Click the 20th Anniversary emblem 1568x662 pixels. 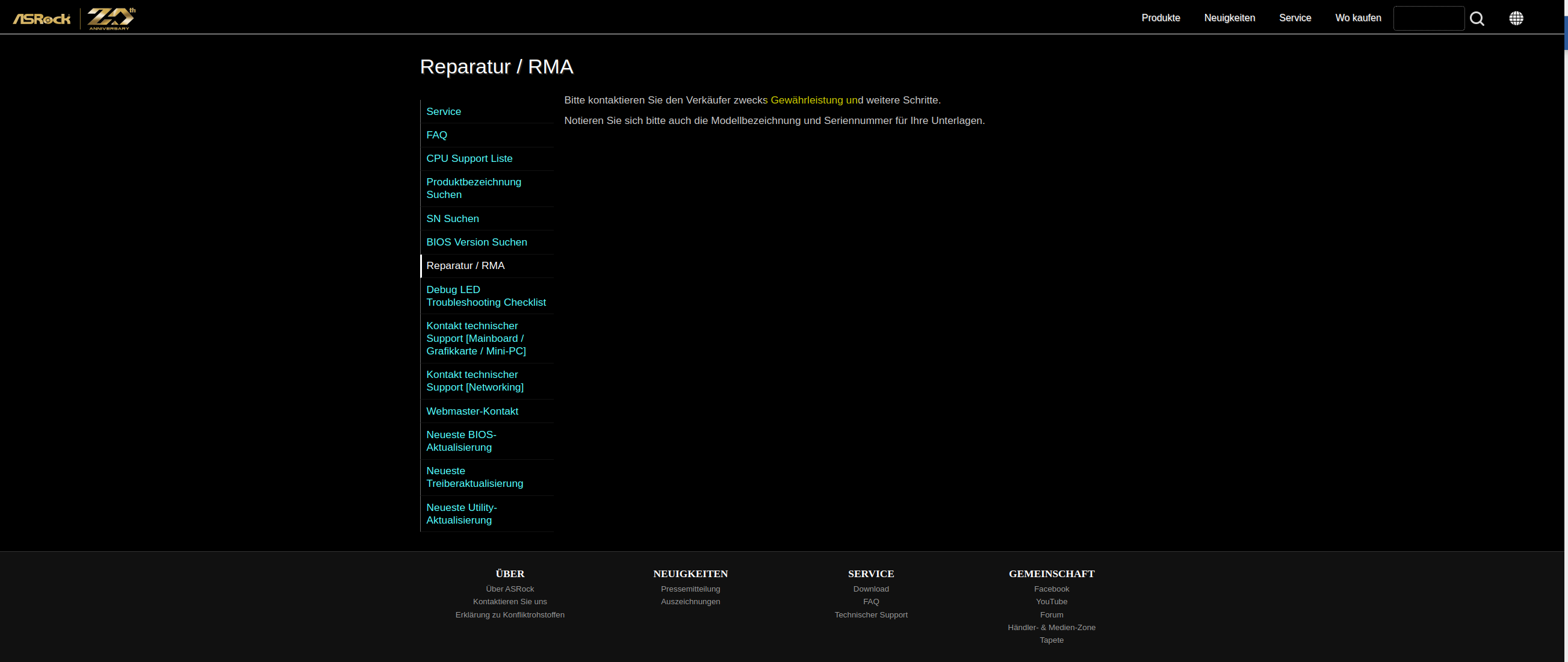click(x=111, y=18)
